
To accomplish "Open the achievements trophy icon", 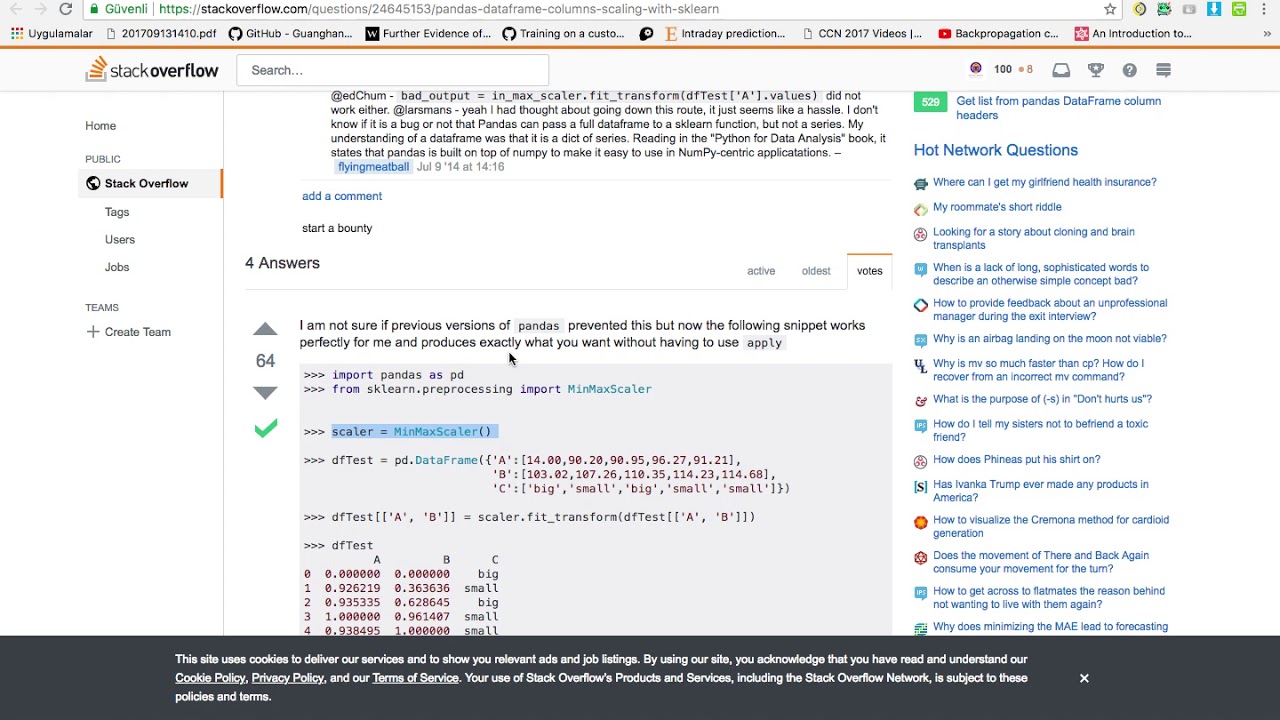I will [1096, 70].
